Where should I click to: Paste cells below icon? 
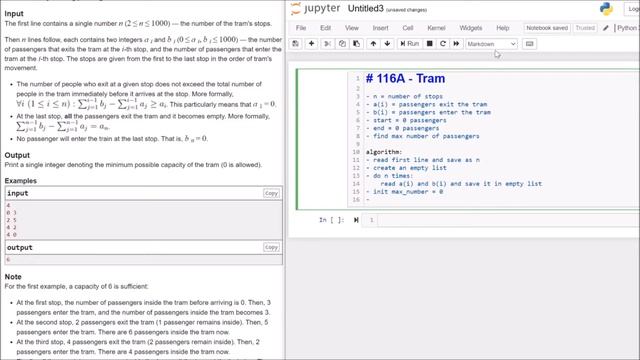pos(356,44)
